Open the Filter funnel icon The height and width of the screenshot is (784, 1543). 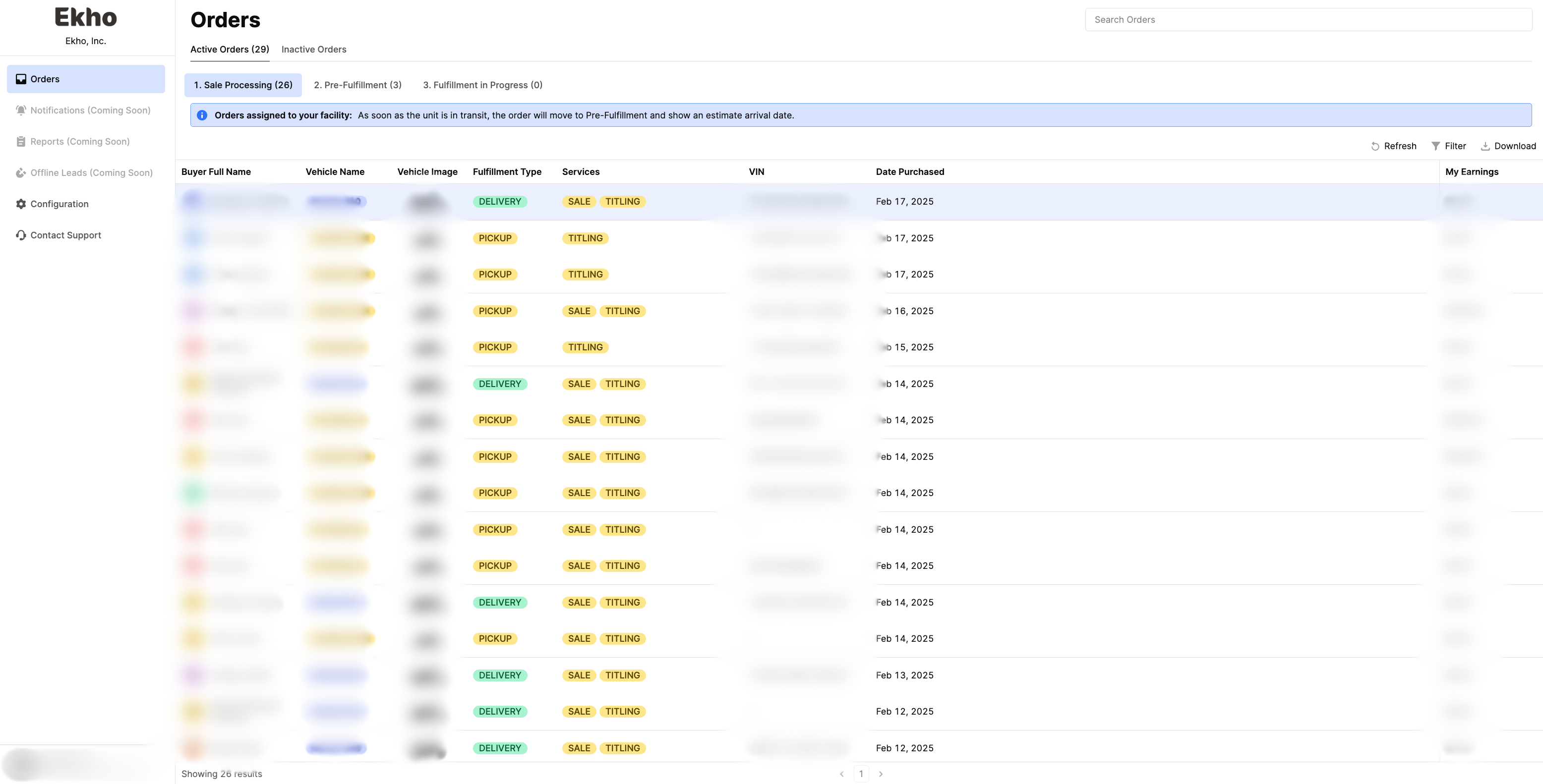tap(1435, 146)
